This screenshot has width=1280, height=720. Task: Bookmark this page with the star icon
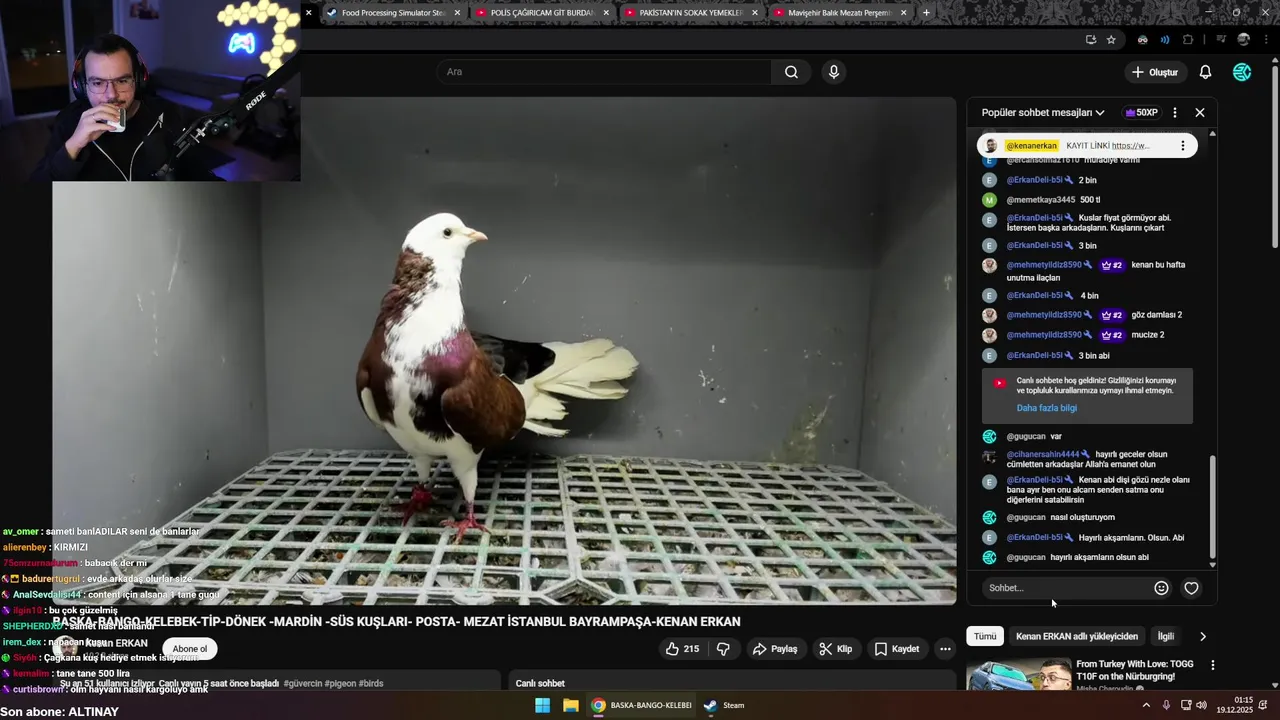tap(1111, 40)
